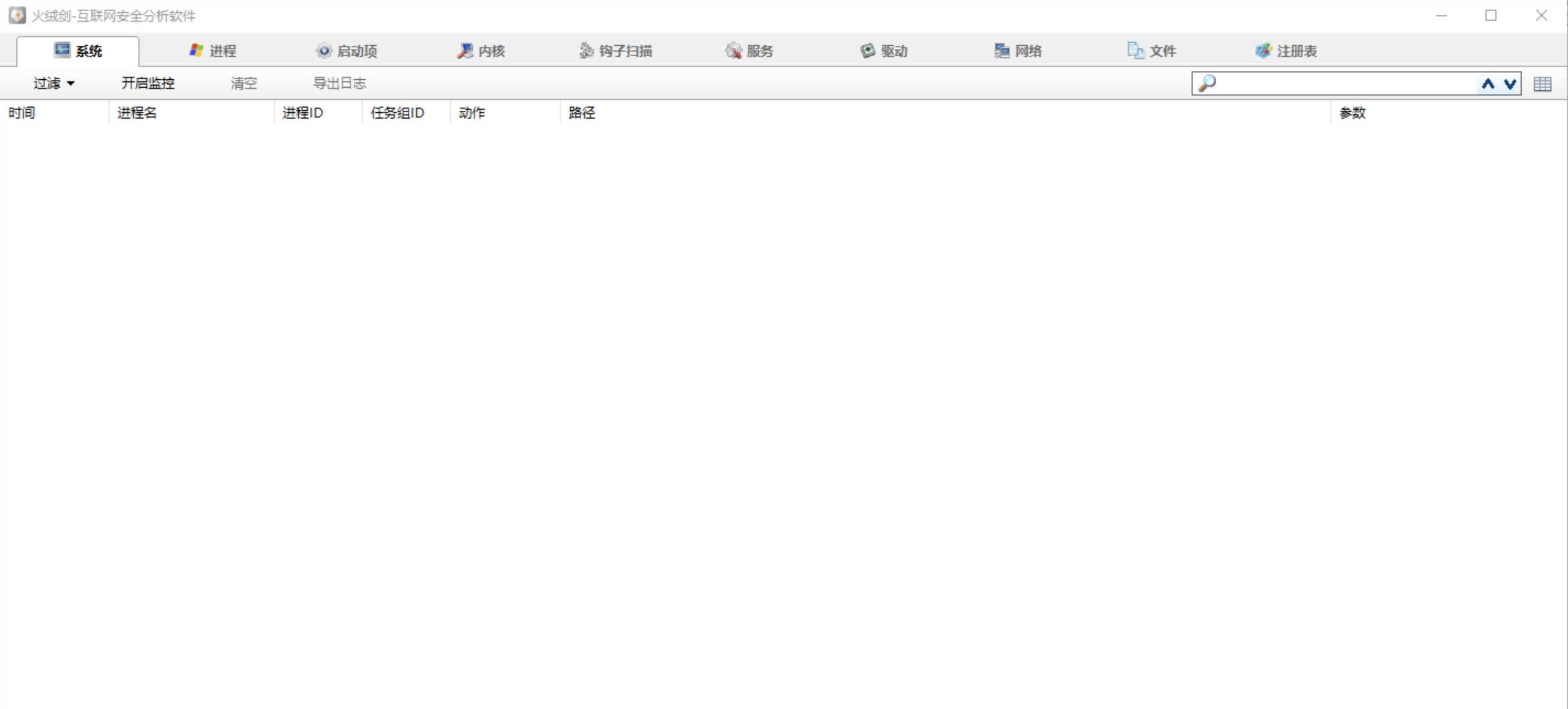1568x709 pixels.
Task: Minimize the 火绒剑 window
Action: [1442, 15]
